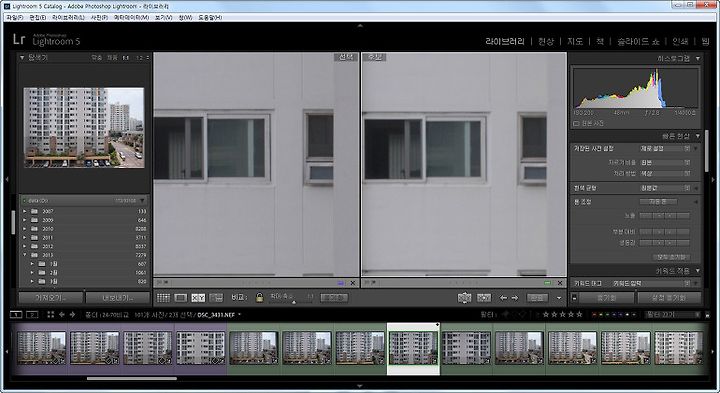Switch to the 슬라이드 쇼 module
Viewport: 720px width, 393px height.
tap(638, 41)
